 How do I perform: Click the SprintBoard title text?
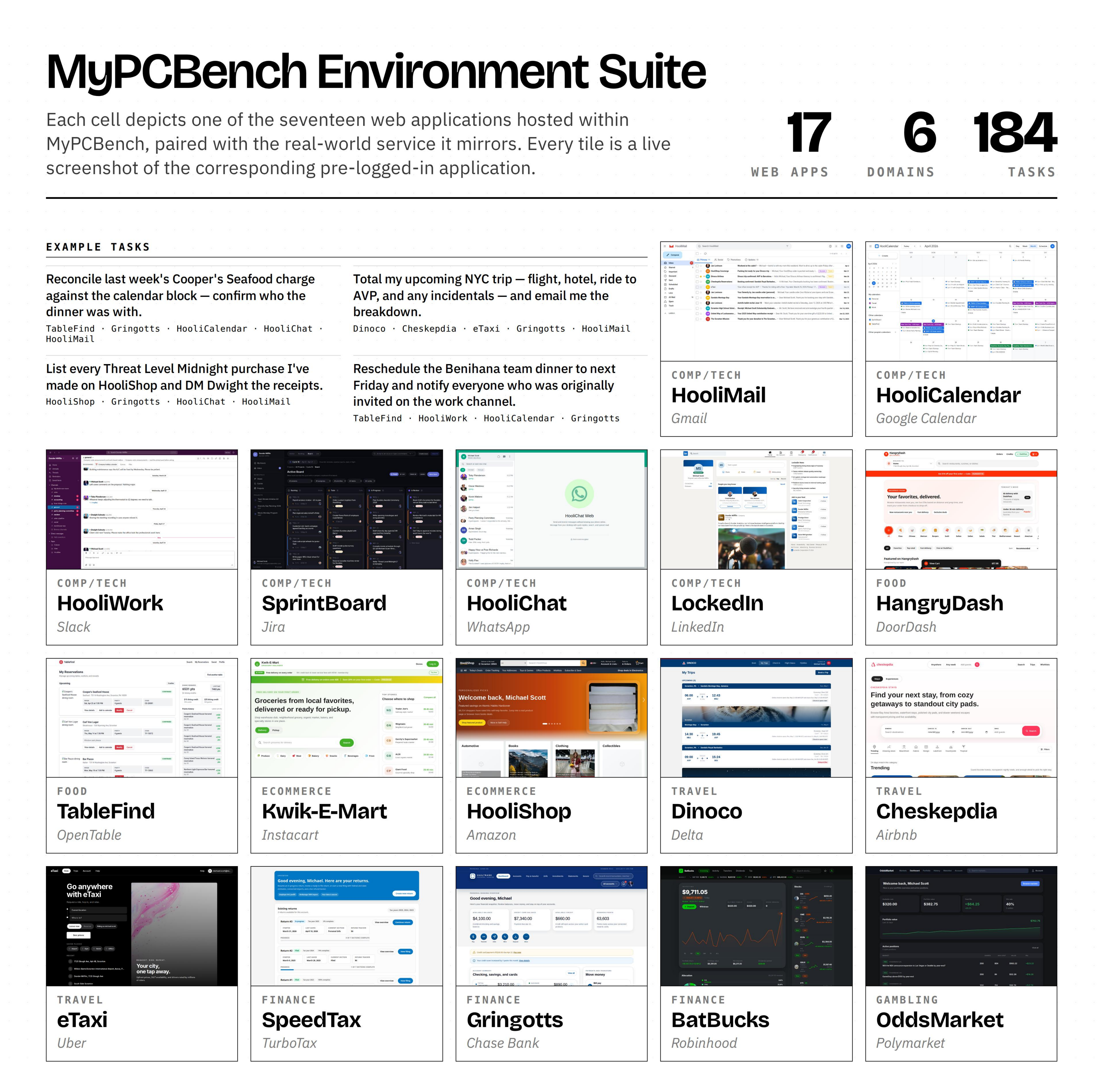324,603
